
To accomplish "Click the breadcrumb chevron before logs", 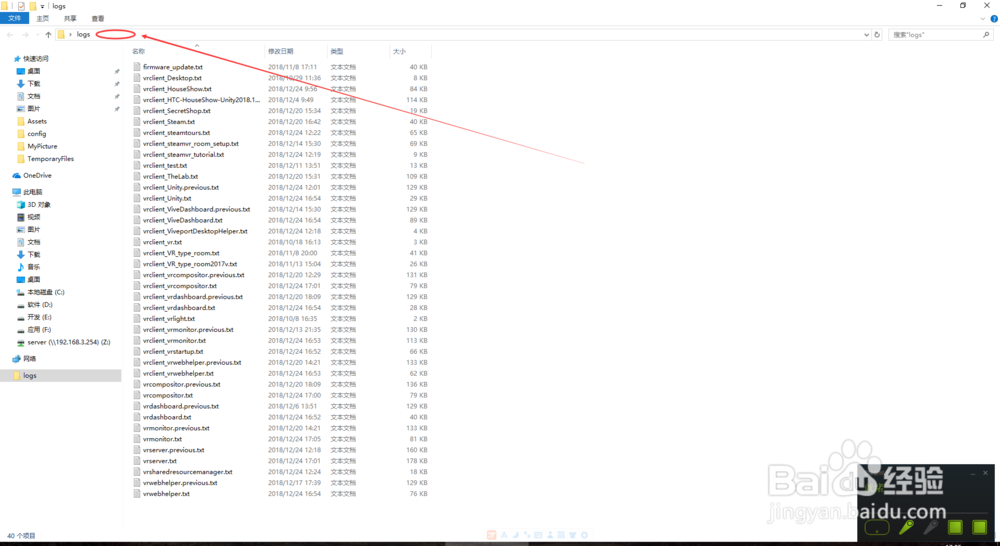I will tap(70, 34).
